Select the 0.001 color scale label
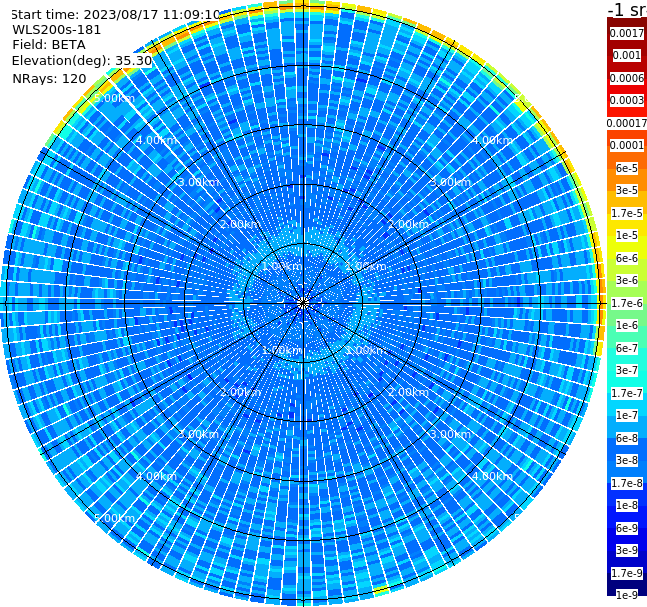This screenshot has height=607, width=647. pyautogui.click(x=627, y=55)
